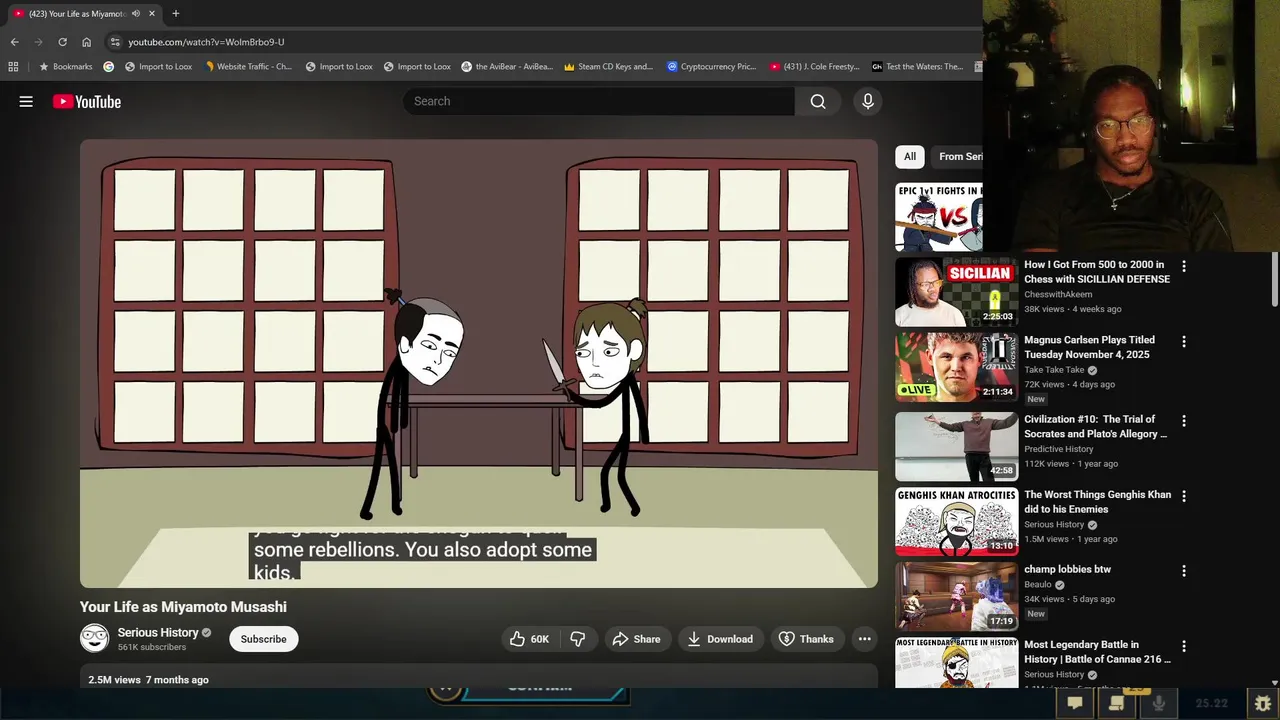Open the YouTube guide hamburger menu
The image size is (1280, 720).
tap(26, 101)
